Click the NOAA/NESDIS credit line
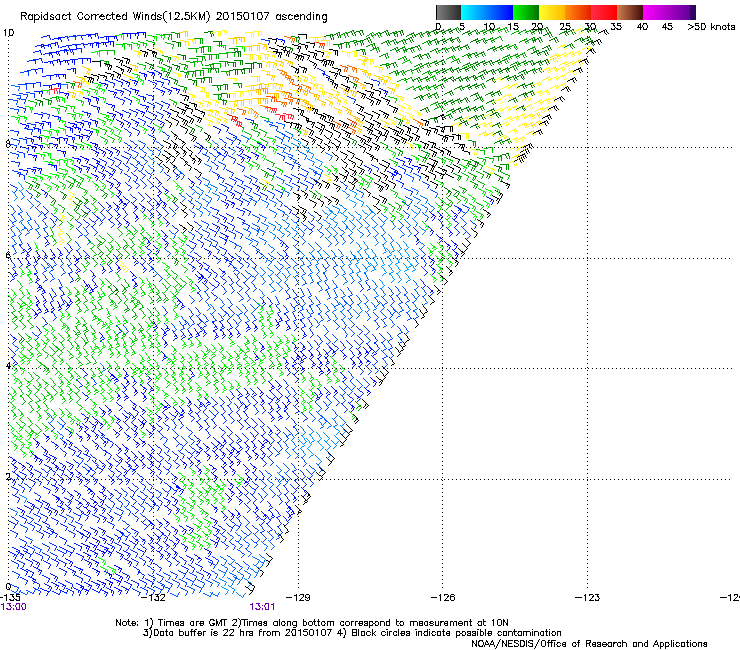740x650 pixels. (x=589, y=644)
